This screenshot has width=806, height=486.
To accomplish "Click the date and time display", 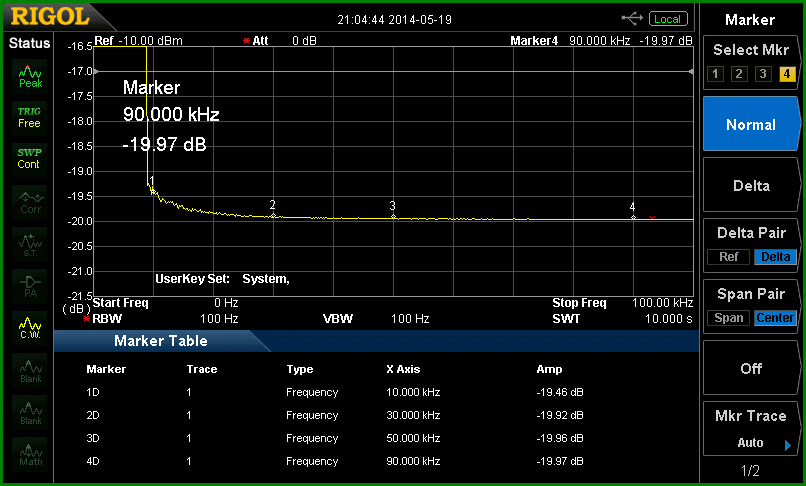I will pos(394,20).
